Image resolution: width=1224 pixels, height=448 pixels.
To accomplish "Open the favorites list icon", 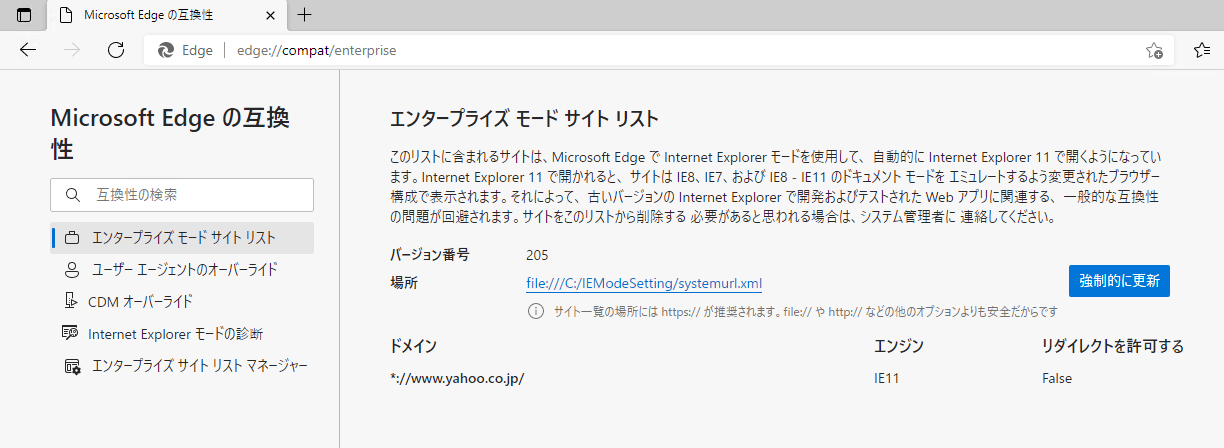I will (1202, 50).
